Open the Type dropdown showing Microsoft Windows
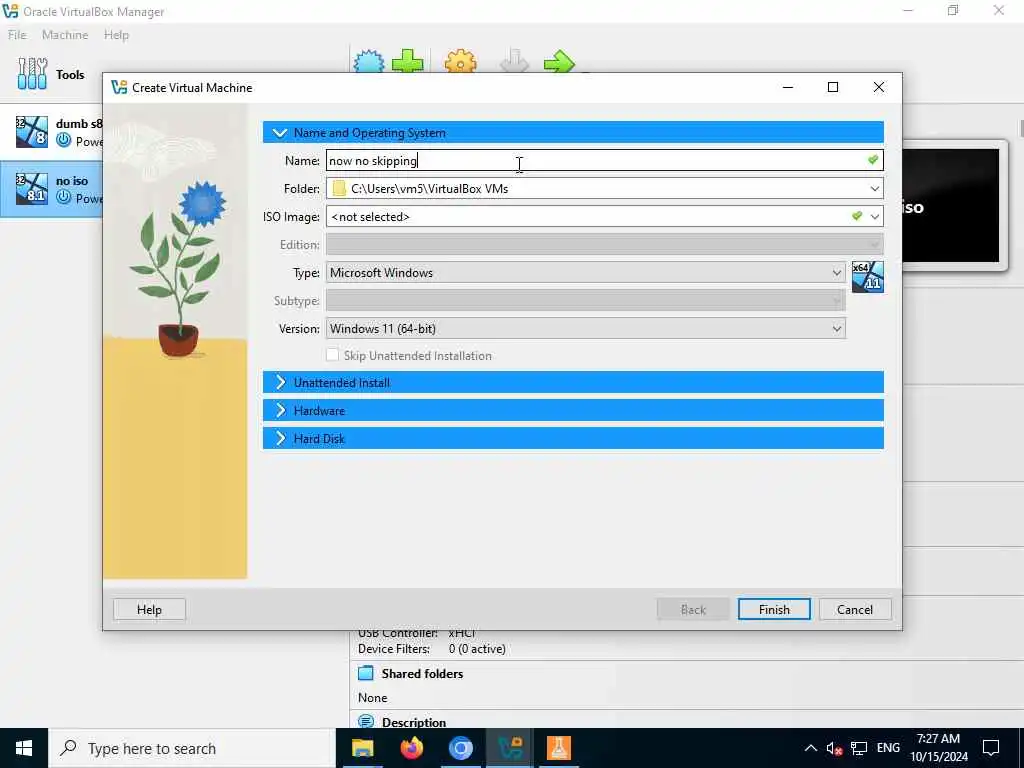 (x=585, y=273)
